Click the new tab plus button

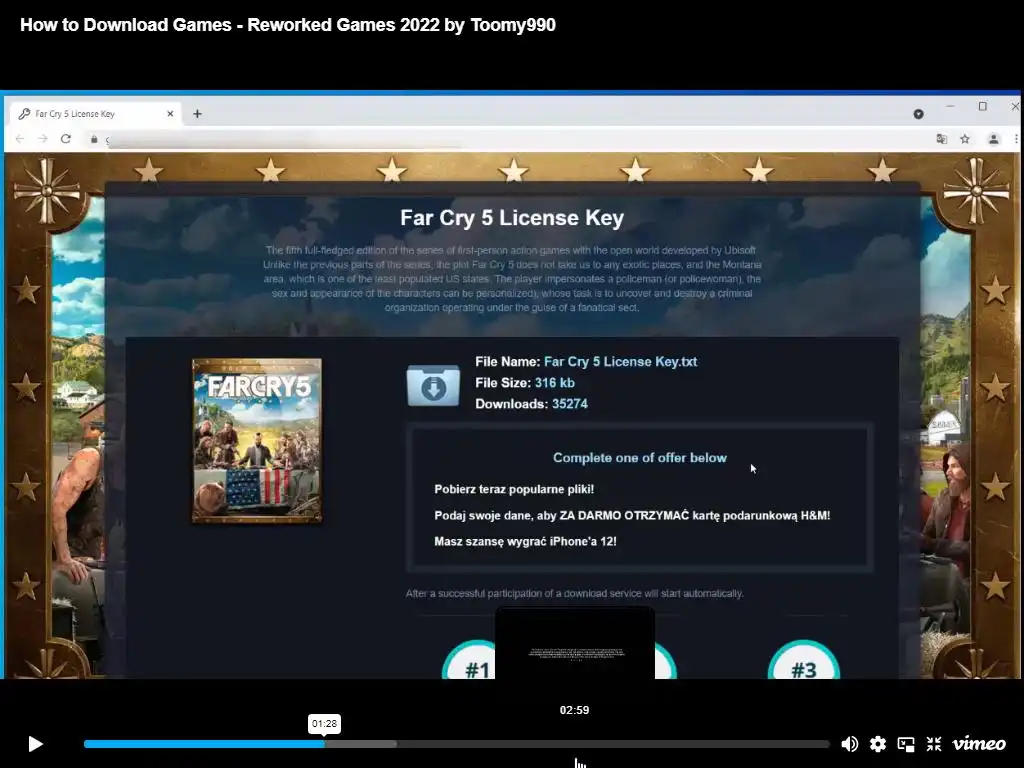tap(197, 114)
